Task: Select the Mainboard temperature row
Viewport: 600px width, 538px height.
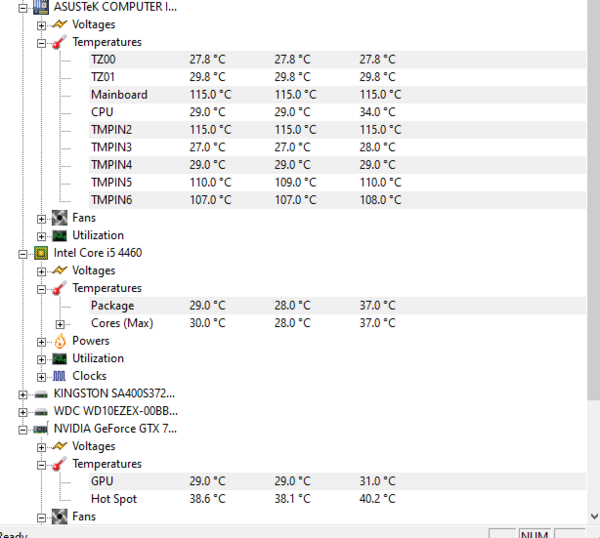Action: [119, 95]
